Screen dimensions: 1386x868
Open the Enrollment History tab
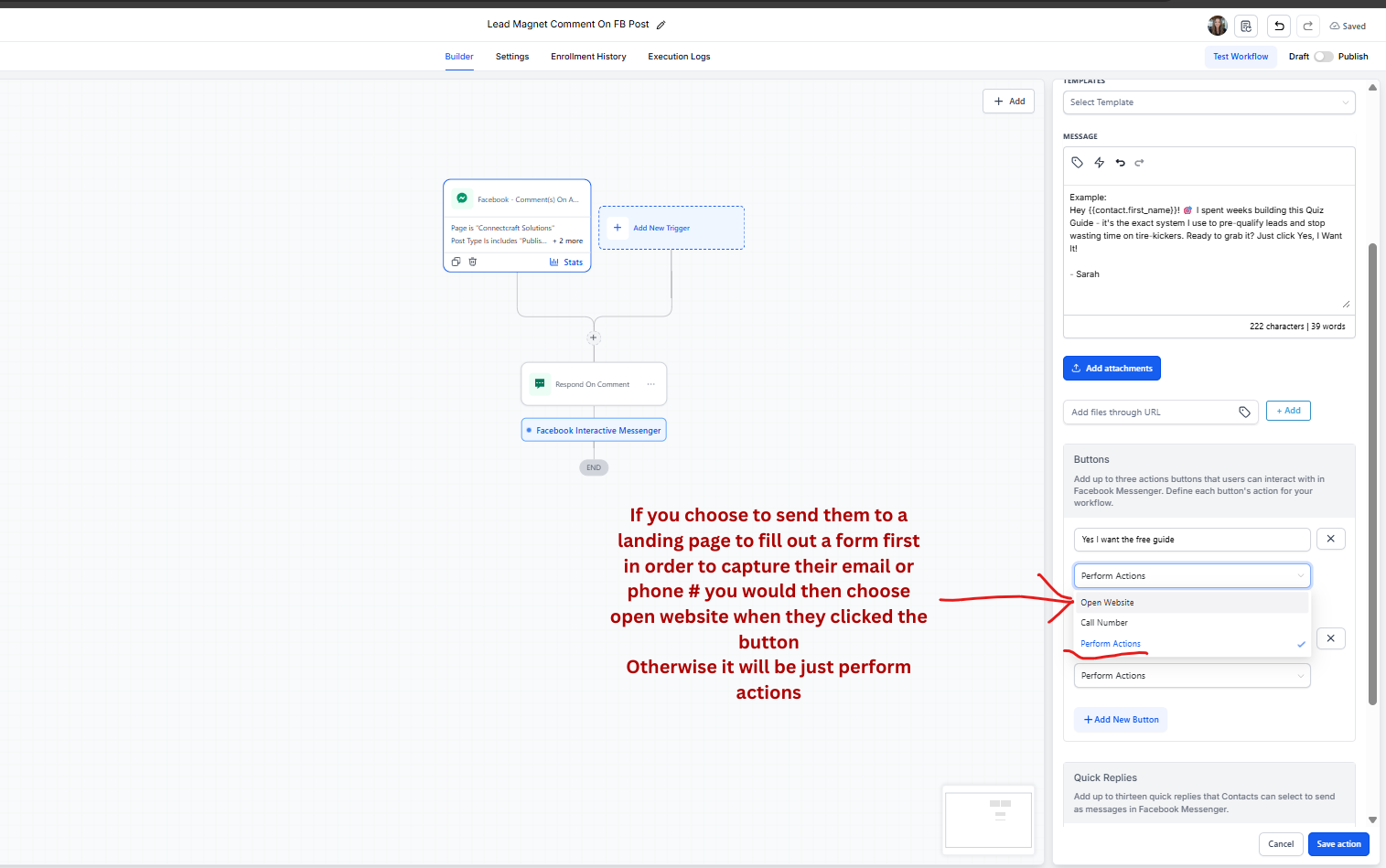click(588, 57)
